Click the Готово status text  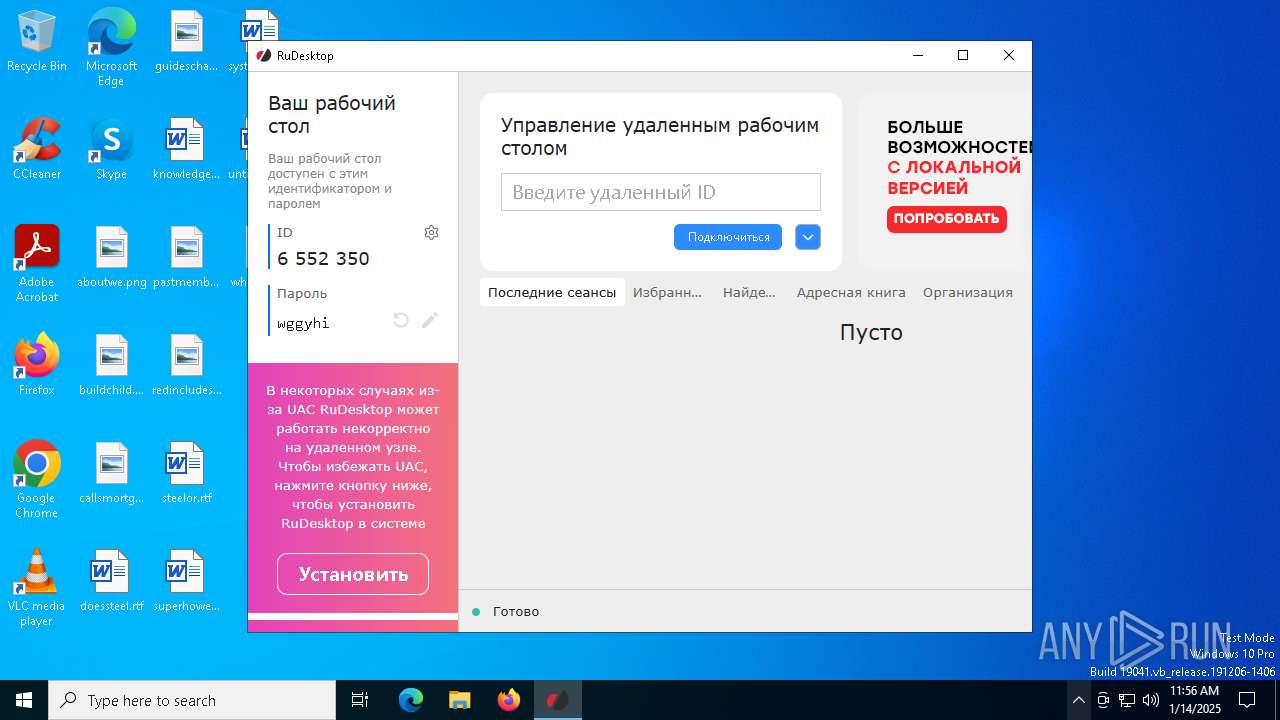[x=516, y=611]
